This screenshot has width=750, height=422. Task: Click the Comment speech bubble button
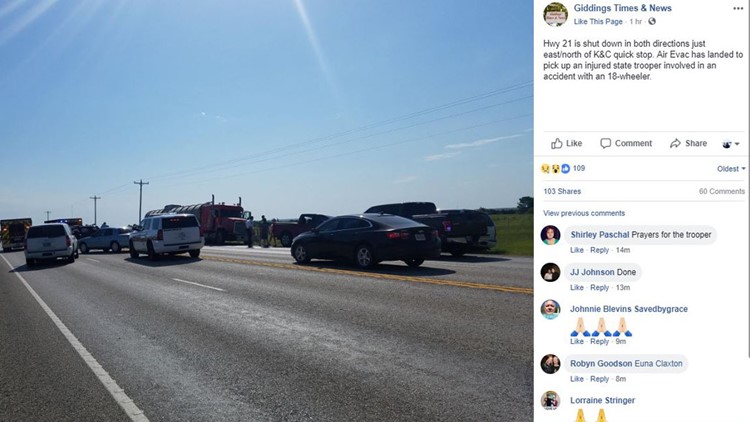point(626,143)
